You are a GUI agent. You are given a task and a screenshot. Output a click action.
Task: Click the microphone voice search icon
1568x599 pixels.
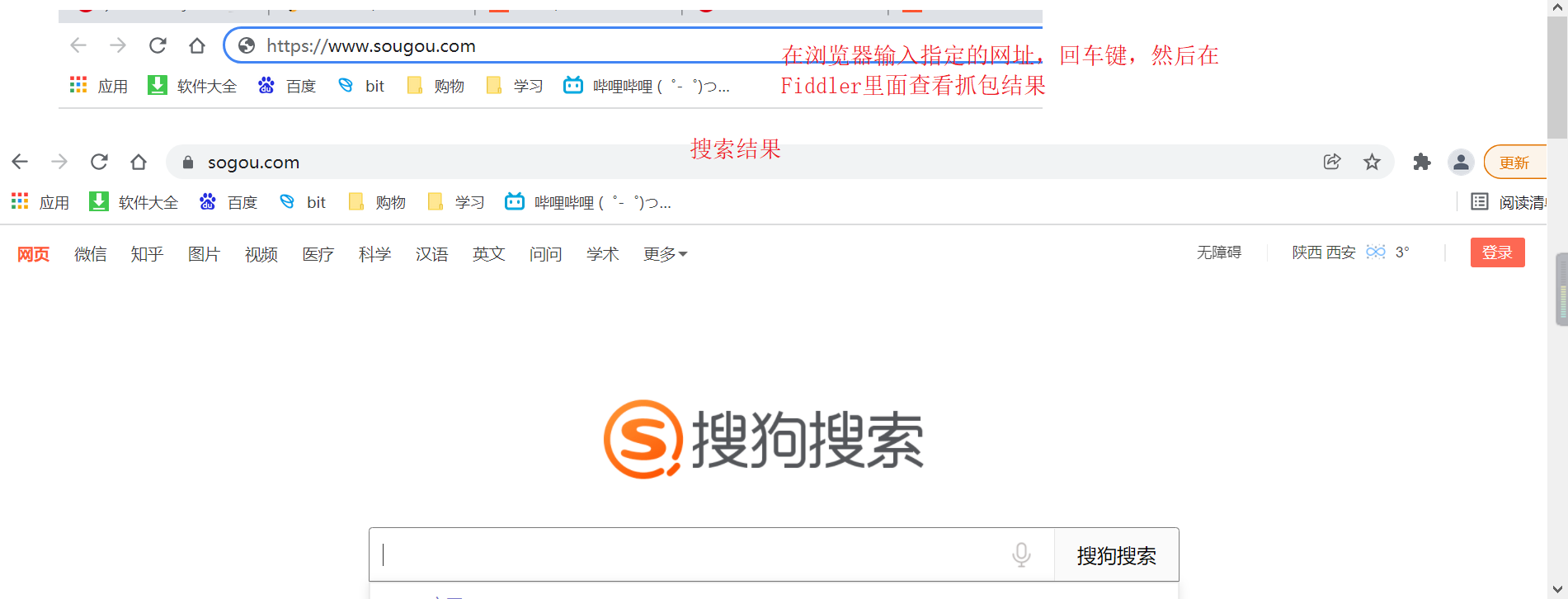pos(1021,554)
